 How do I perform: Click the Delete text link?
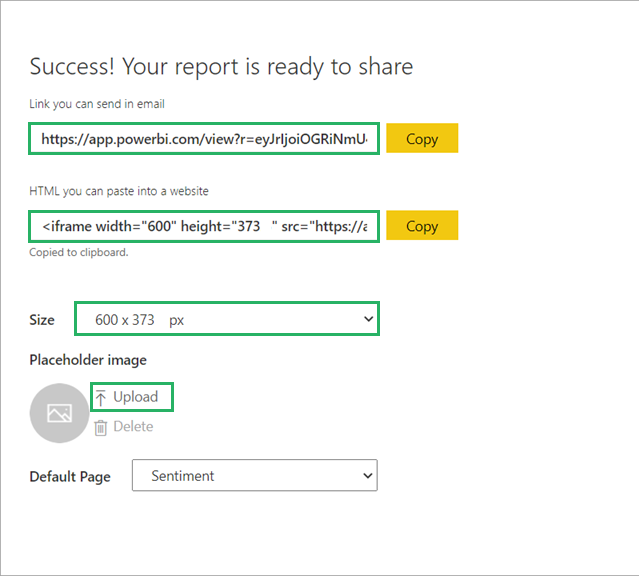(x=133, y=427)
